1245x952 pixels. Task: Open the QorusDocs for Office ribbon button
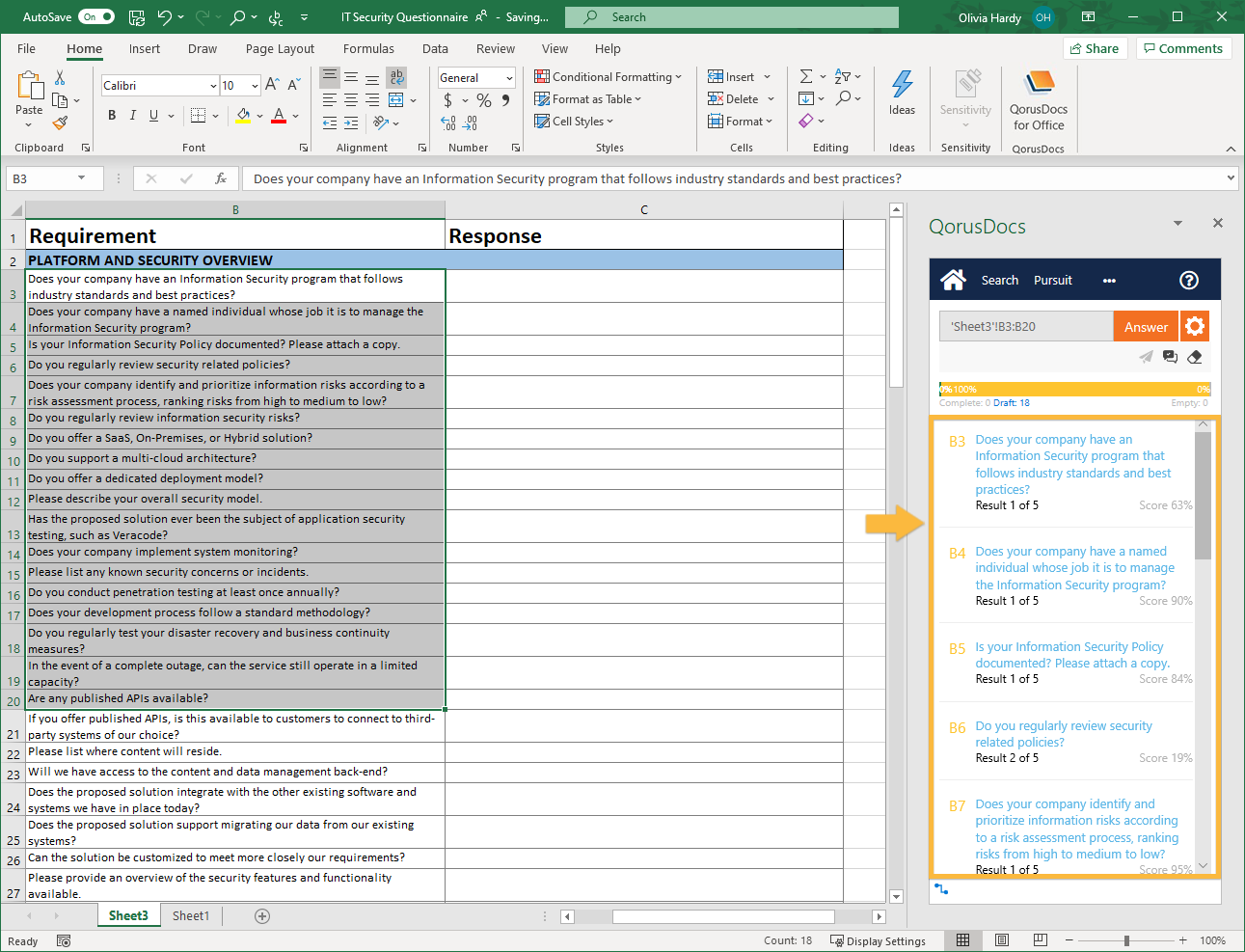click(x=1039, y=100)
